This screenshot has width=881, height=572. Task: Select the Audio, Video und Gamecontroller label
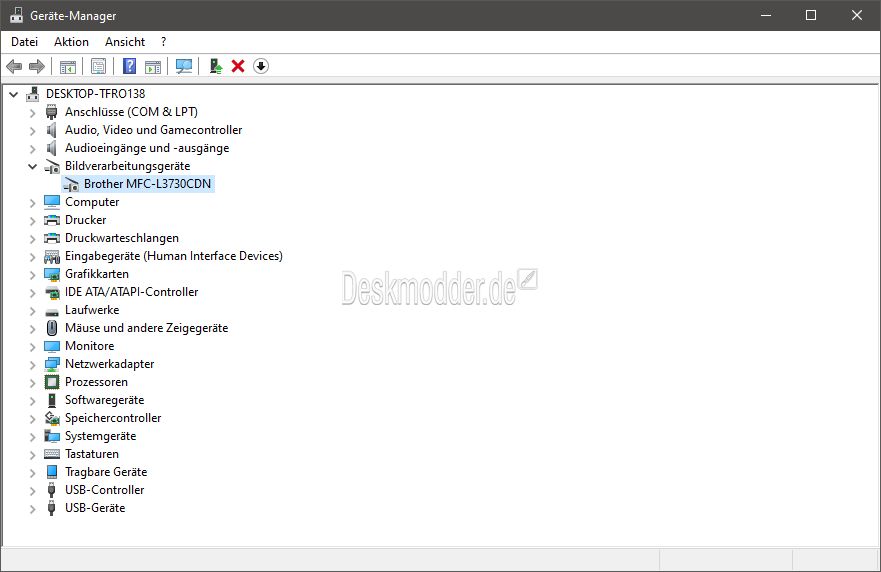[x=153, y=130]
